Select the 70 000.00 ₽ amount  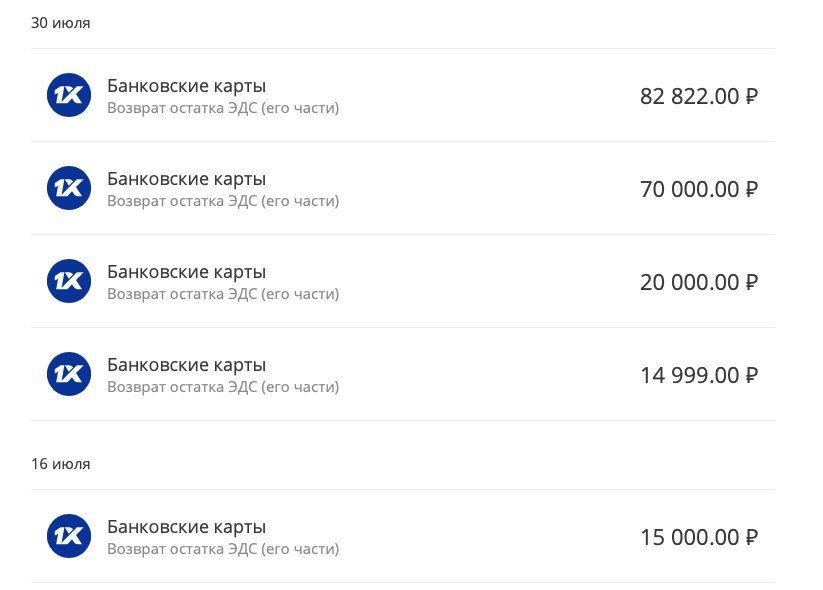point(699,189)
